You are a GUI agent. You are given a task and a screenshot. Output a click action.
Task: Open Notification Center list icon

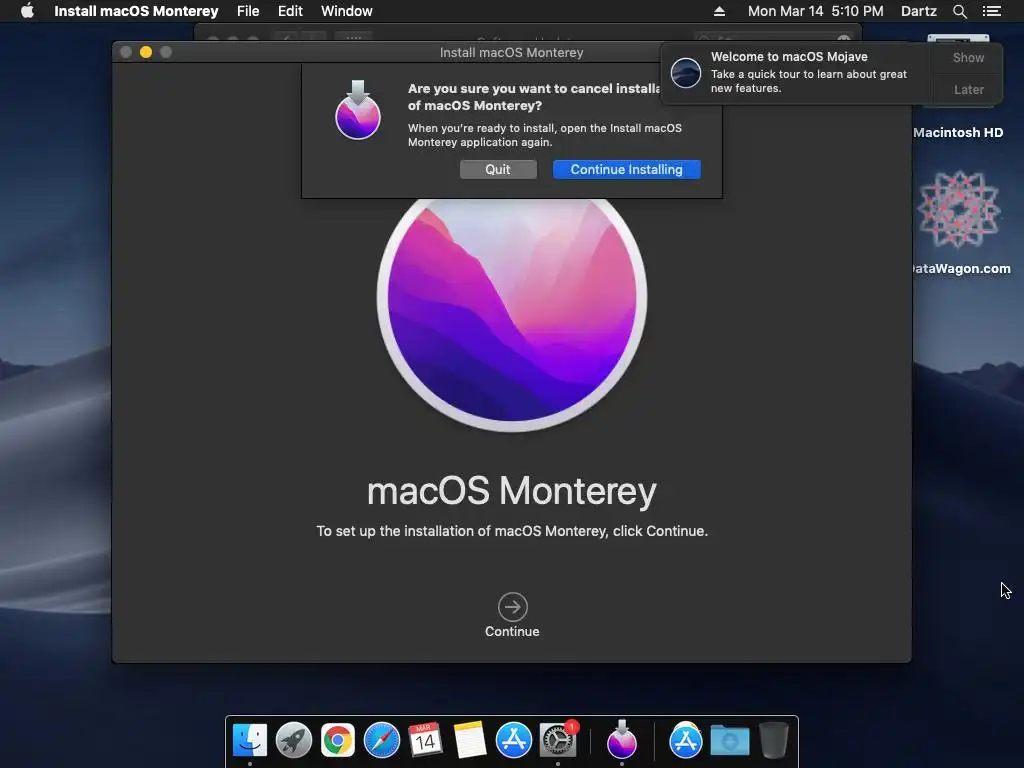991,11
